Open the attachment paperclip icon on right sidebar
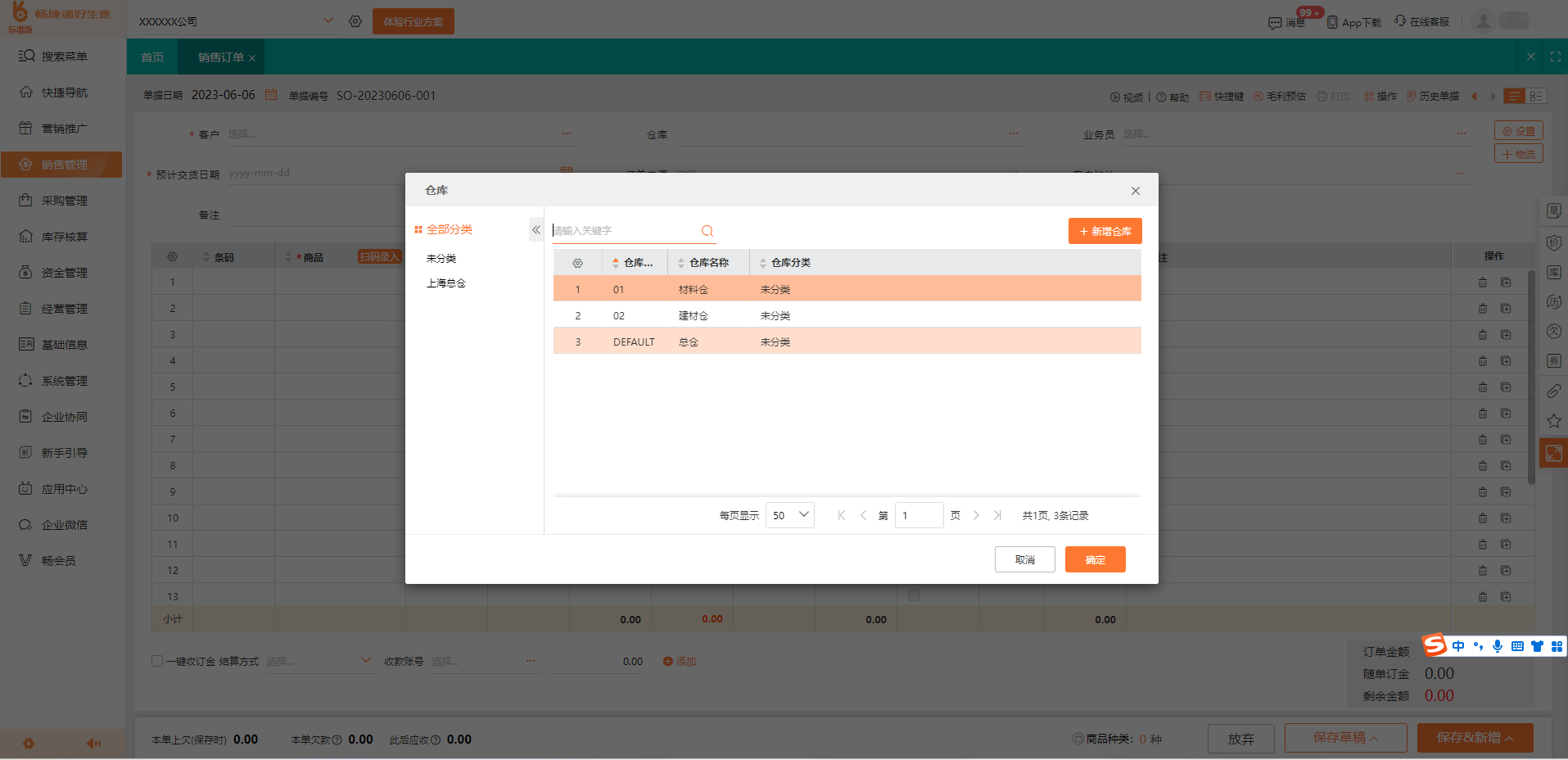Image resolution: width=1568 pixels, height=760 pixels. tap(1552, 391)
